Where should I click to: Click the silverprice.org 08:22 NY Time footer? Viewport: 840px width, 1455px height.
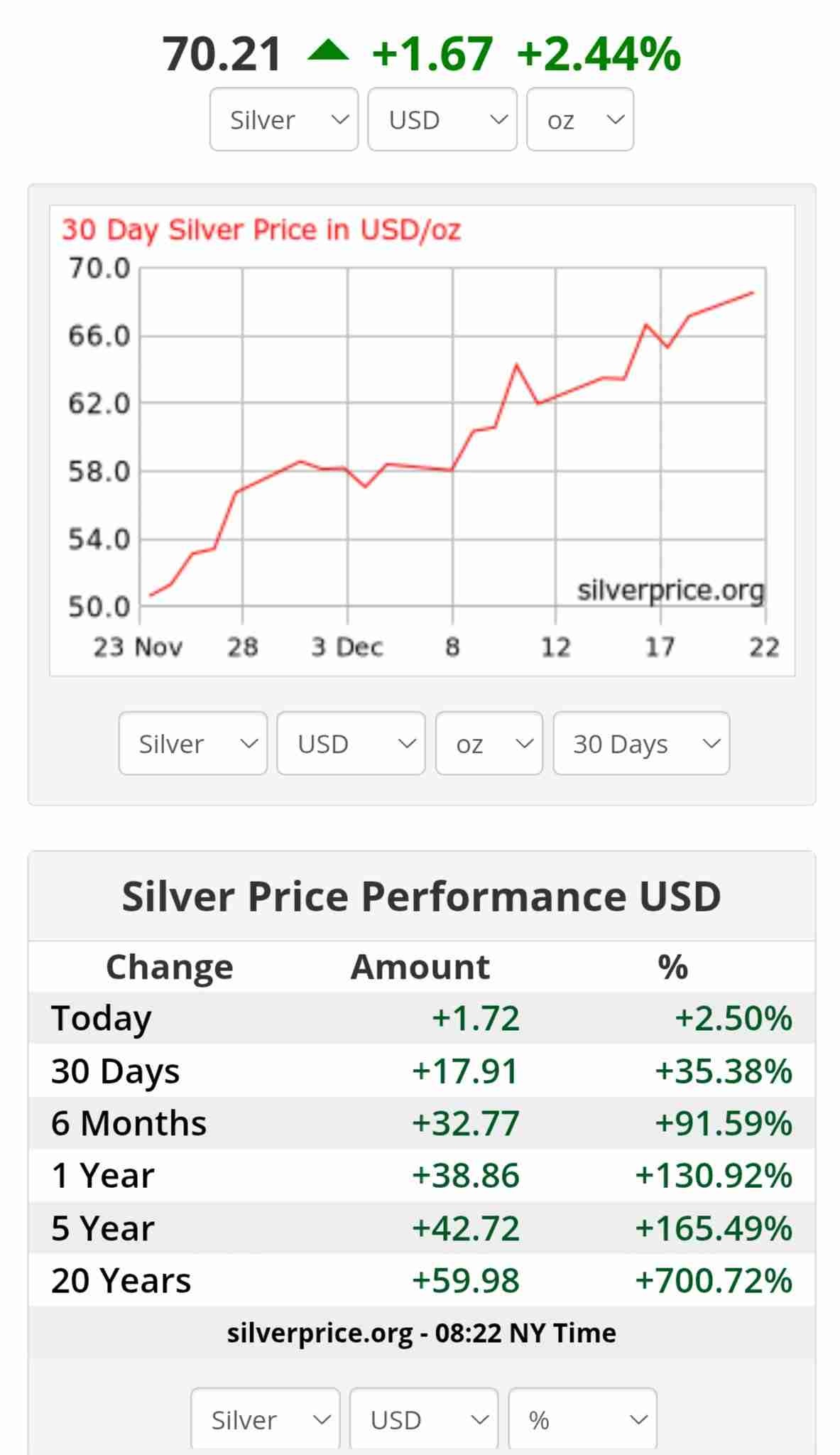pyautogui.click(x=421, y=1333)
